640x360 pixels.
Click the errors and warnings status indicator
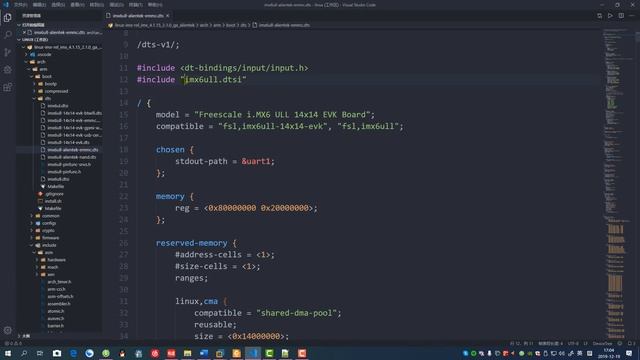pos(13,343)
